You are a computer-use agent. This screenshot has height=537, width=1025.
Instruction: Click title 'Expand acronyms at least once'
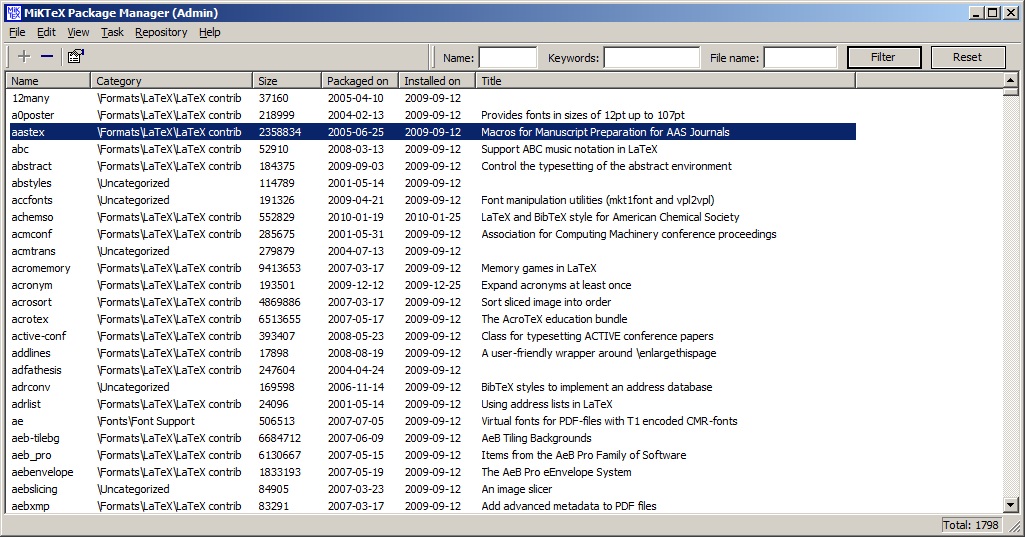click(x=556, y=285)
